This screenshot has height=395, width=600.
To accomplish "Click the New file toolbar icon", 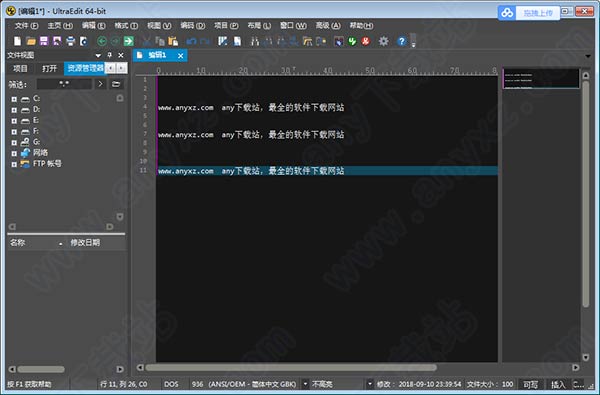I will tap(18, 41).
